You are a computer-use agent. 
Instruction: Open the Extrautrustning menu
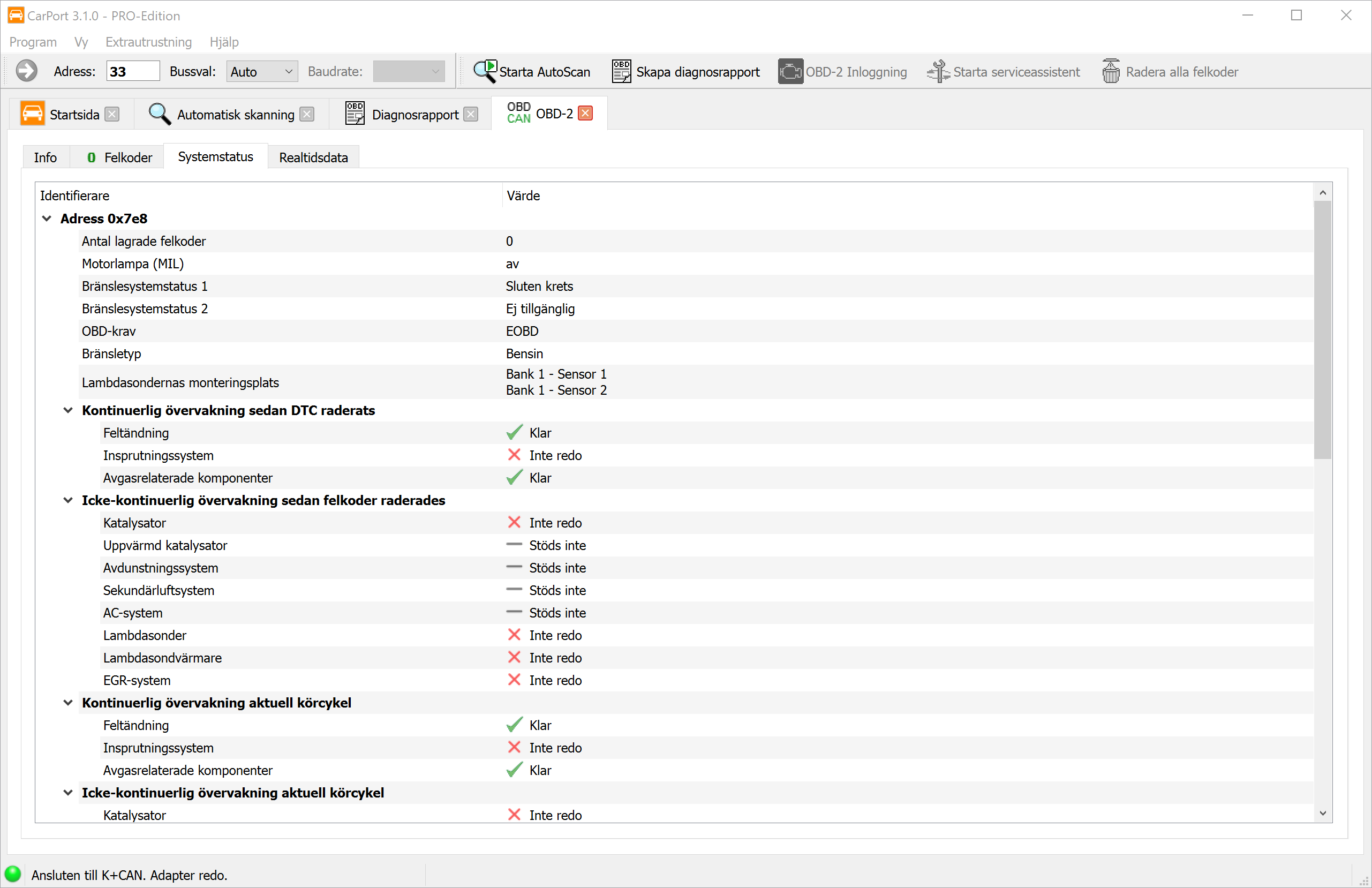(148, 42)
